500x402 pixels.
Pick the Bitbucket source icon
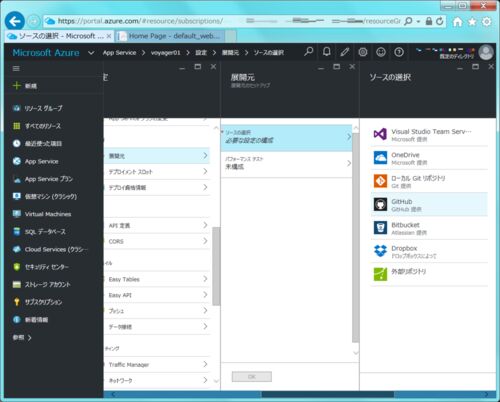[380, 228]
